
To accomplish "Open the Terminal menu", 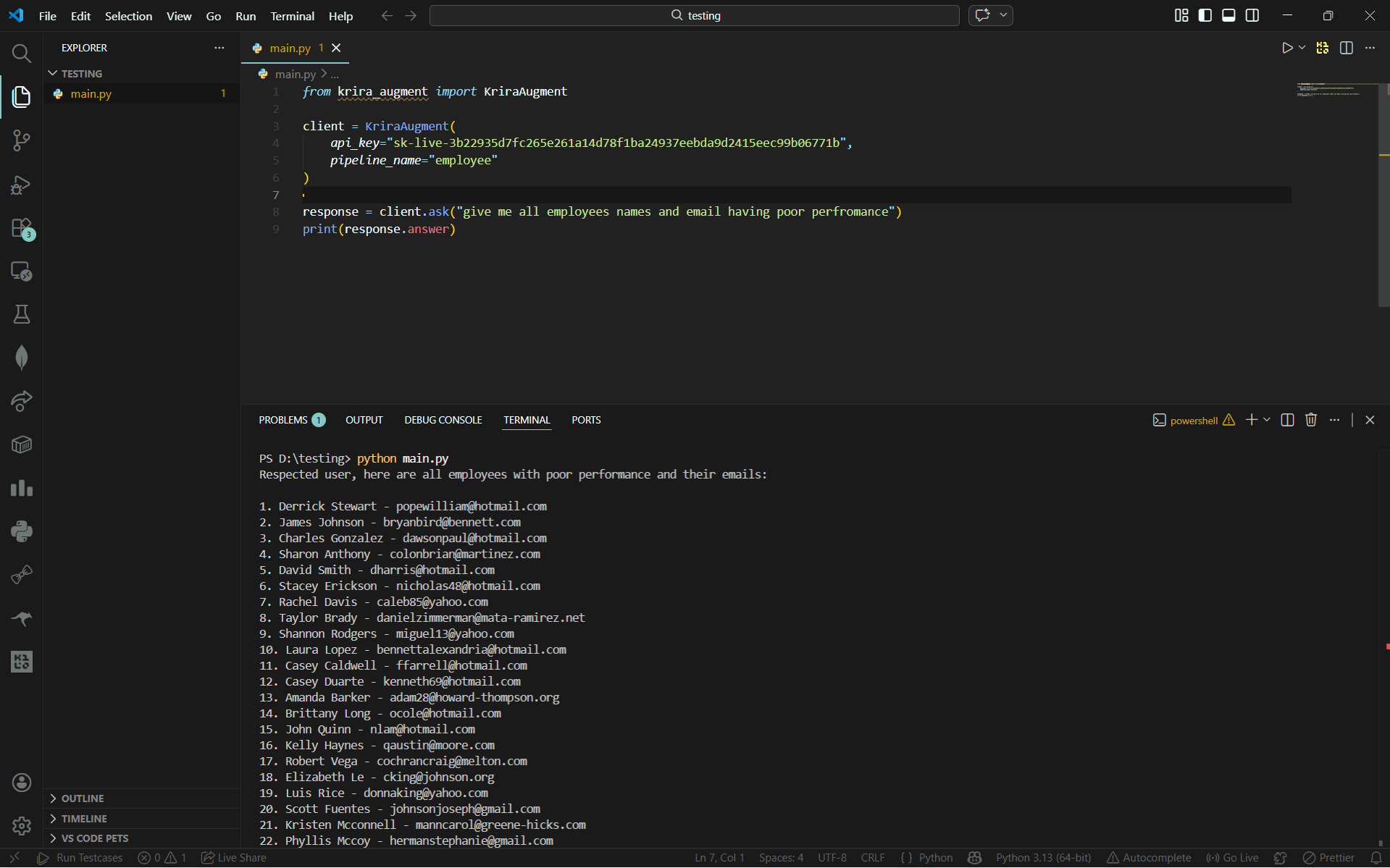I will coord(292,16).
